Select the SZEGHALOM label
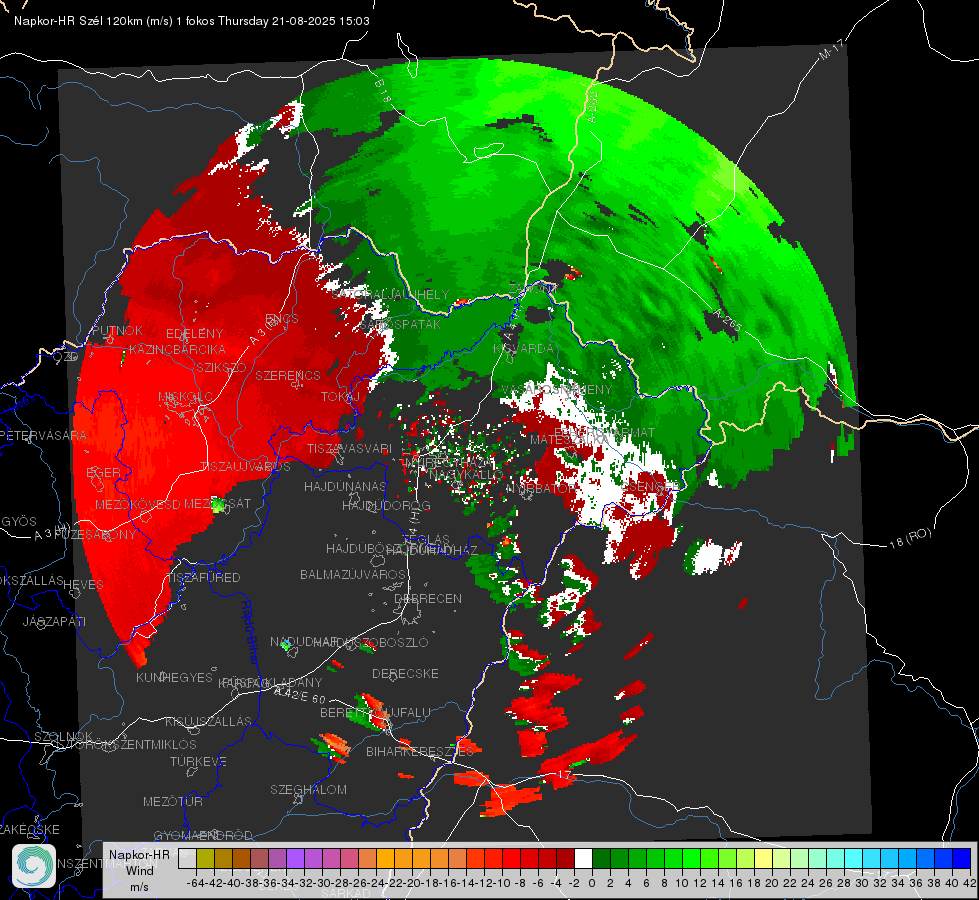Screen dimensions: 979x900 (x=308, y=789)
